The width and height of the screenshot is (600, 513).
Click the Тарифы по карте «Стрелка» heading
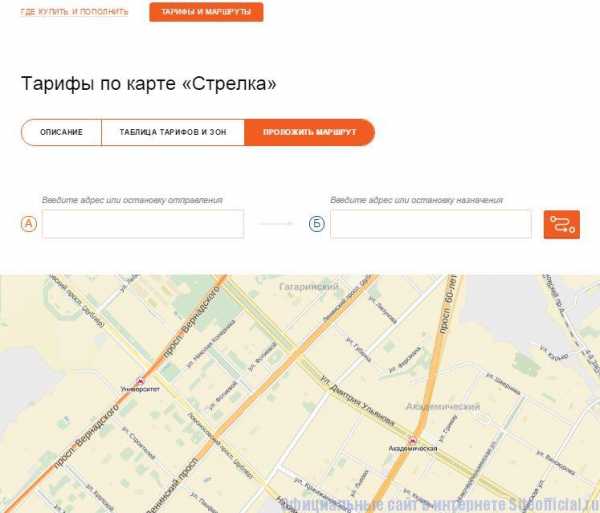(x=148, y=83)
